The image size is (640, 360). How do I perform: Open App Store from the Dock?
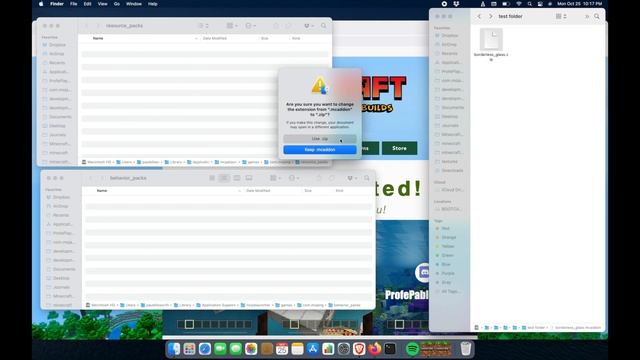pyautogui.click(x=313, y=349)
